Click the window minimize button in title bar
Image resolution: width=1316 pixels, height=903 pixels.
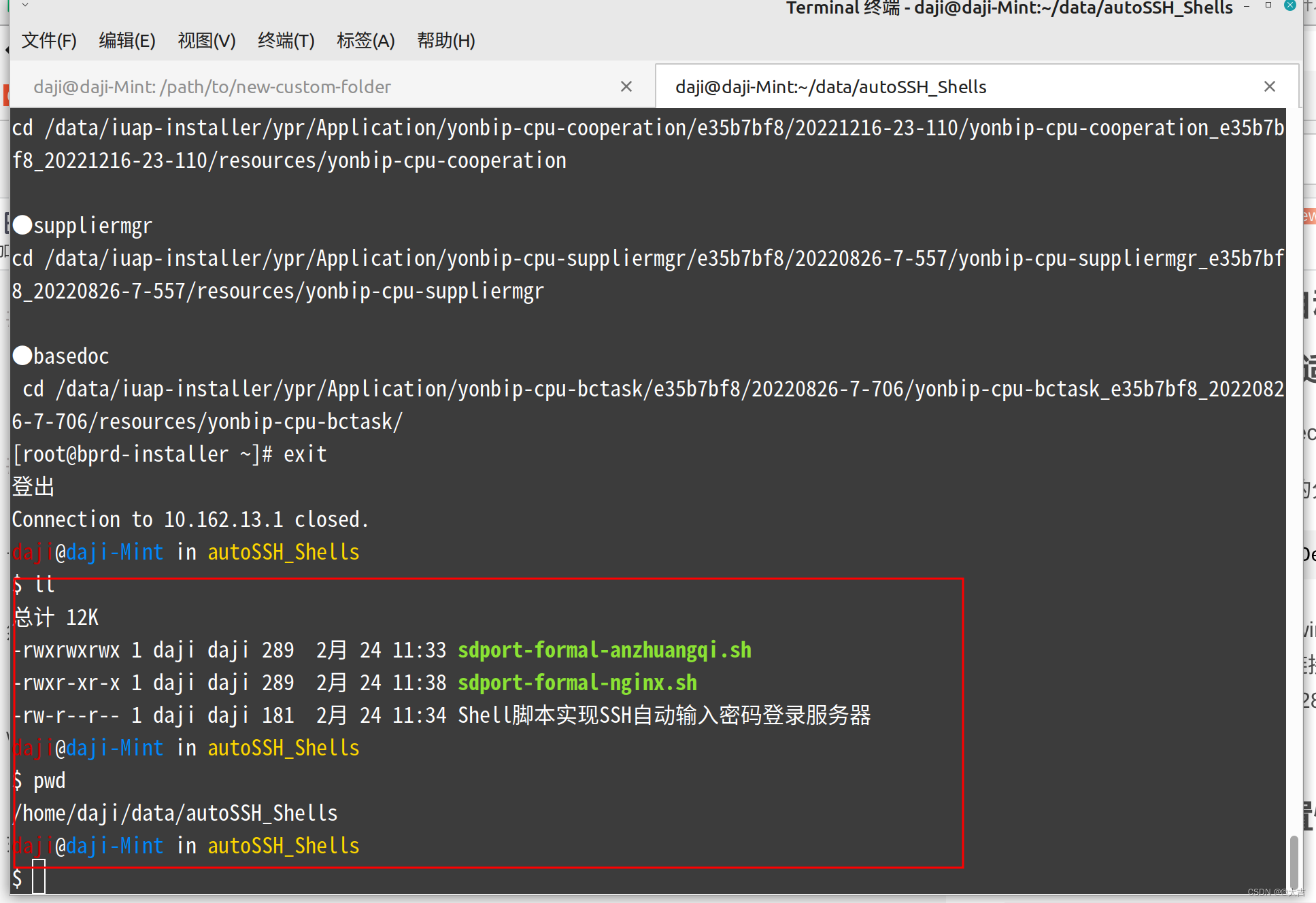click(x=1247, y=6)
